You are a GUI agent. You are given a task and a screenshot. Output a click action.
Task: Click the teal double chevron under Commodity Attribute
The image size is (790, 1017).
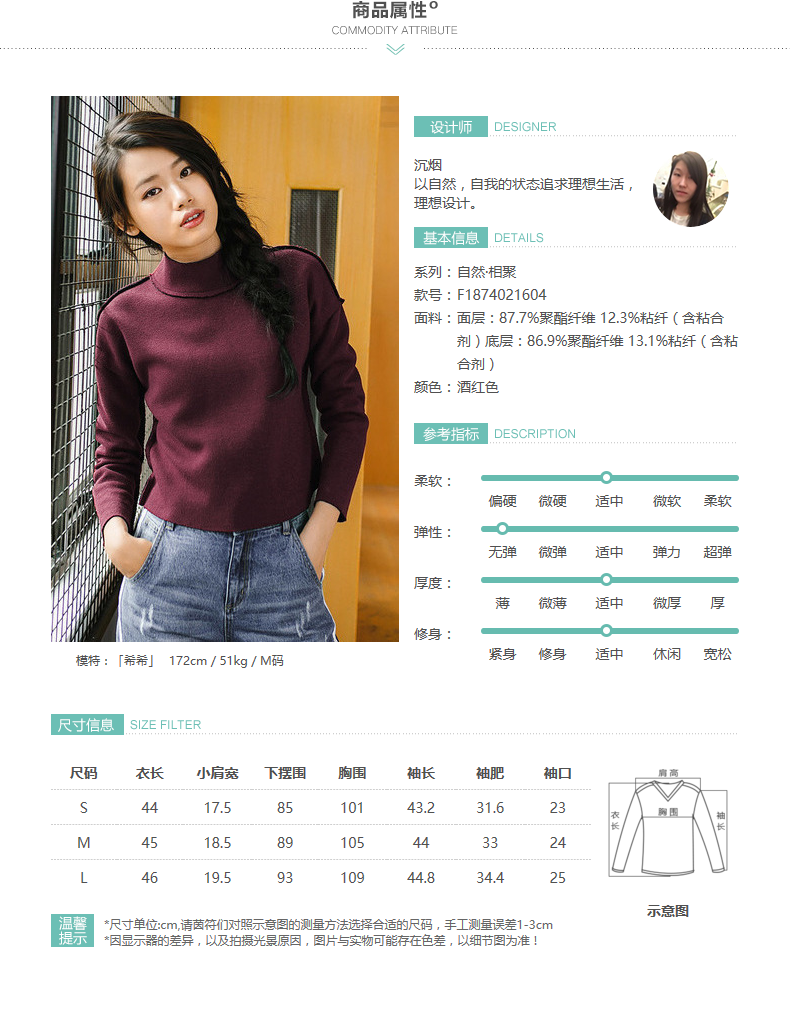pos(395,49)
